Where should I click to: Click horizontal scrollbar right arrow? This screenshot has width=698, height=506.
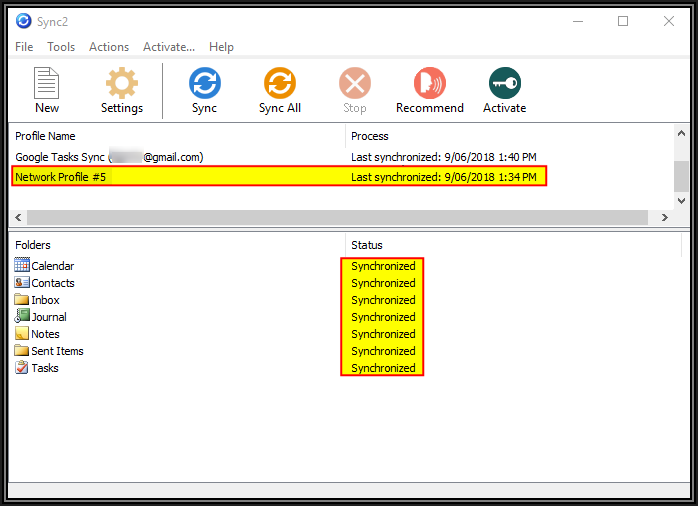point(665,217)
